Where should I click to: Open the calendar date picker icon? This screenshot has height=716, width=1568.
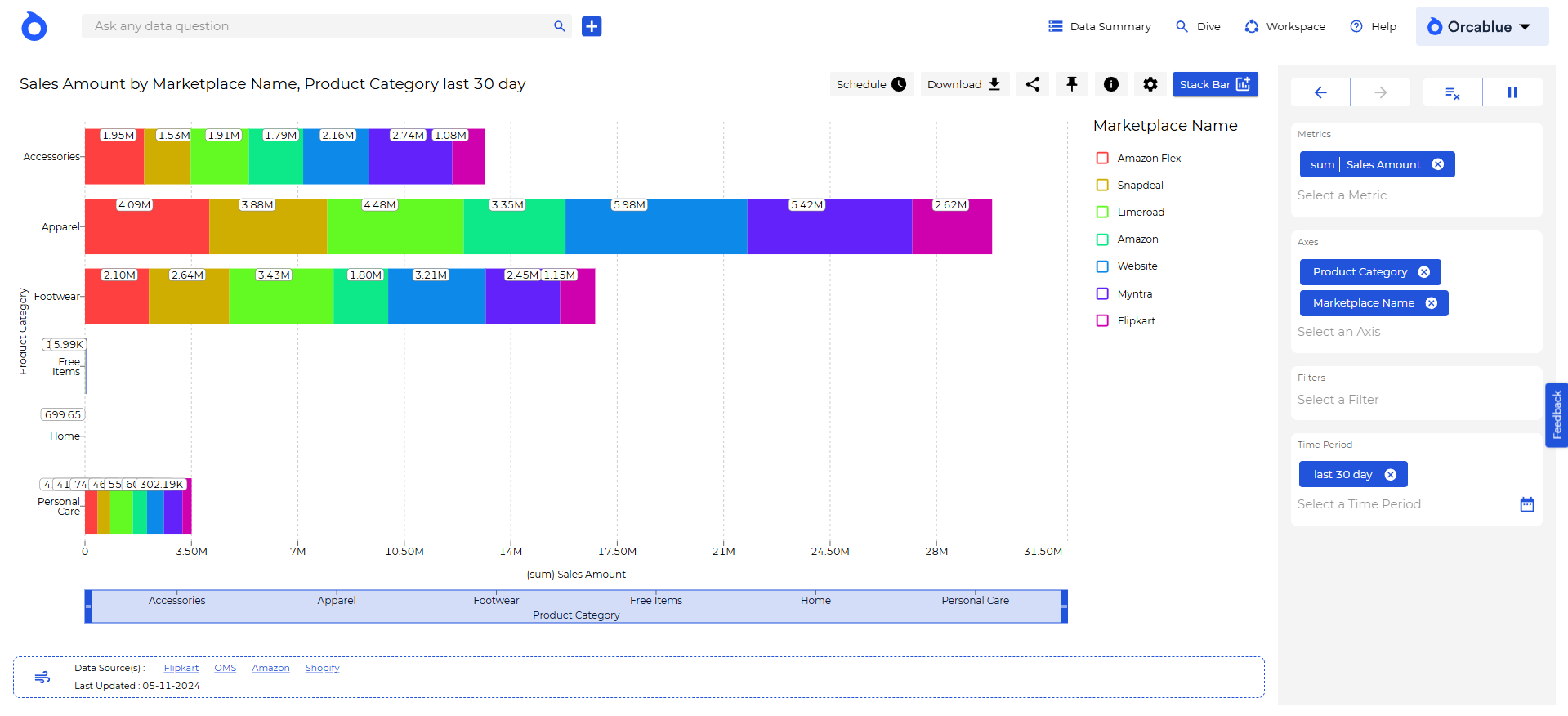pyautogui.click(x=1527, y=504)
